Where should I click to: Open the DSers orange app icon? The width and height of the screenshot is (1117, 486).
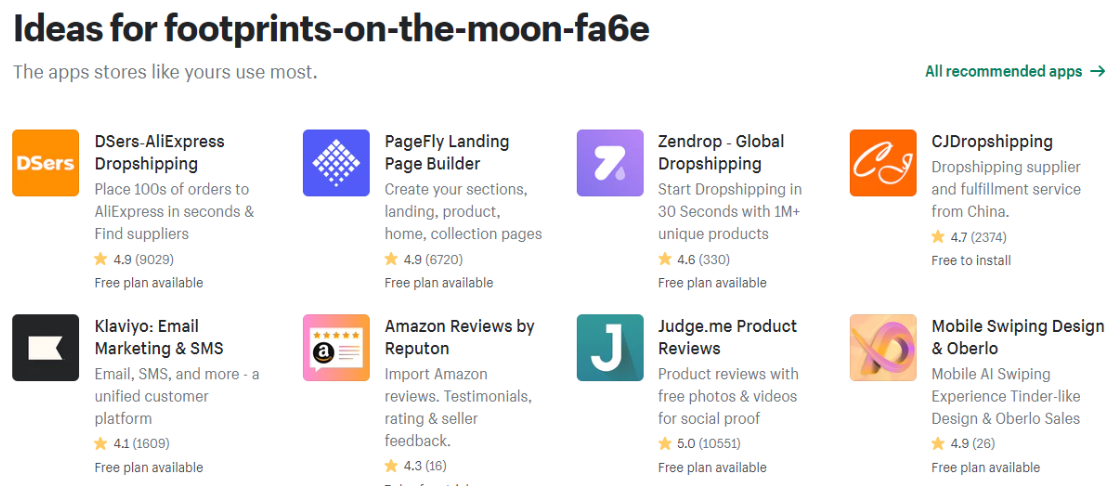tap(46, 163)
